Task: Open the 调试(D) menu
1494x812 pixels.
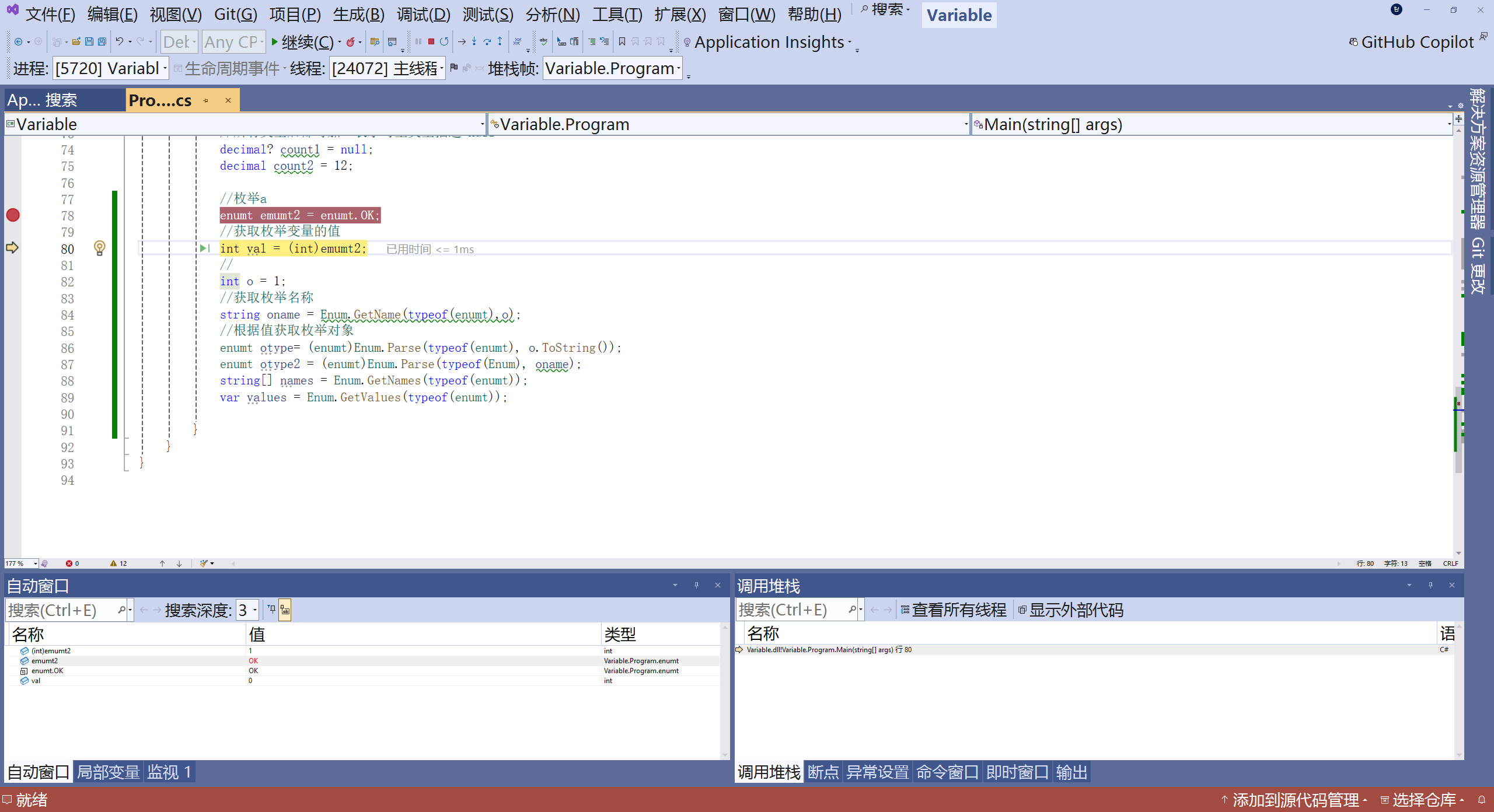Action: [x=423, y=15]
